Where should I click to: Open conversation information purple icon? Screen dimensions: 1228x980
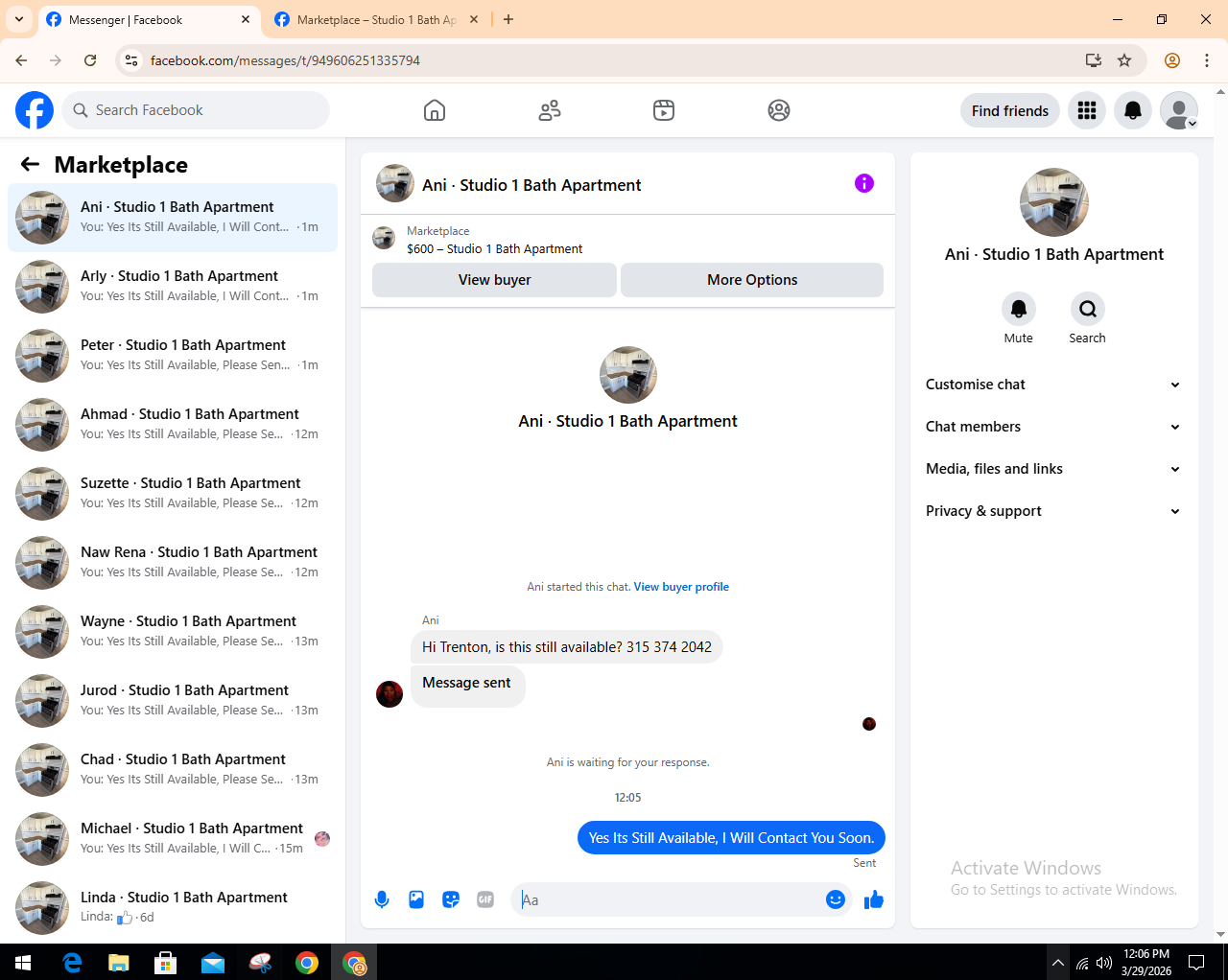click(x=864, y=183)
